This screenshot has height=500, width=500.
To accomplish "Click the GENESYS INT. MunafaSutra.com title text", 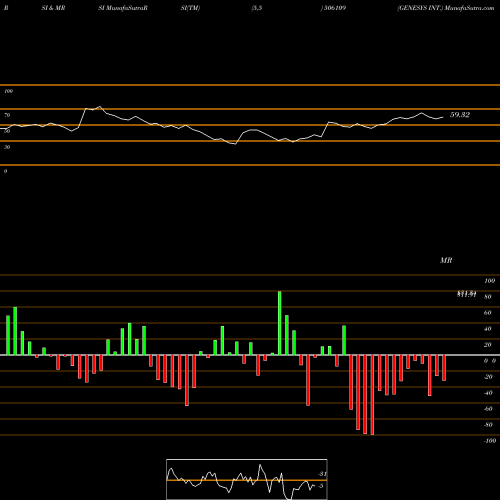I will click(x=446, y=8).
